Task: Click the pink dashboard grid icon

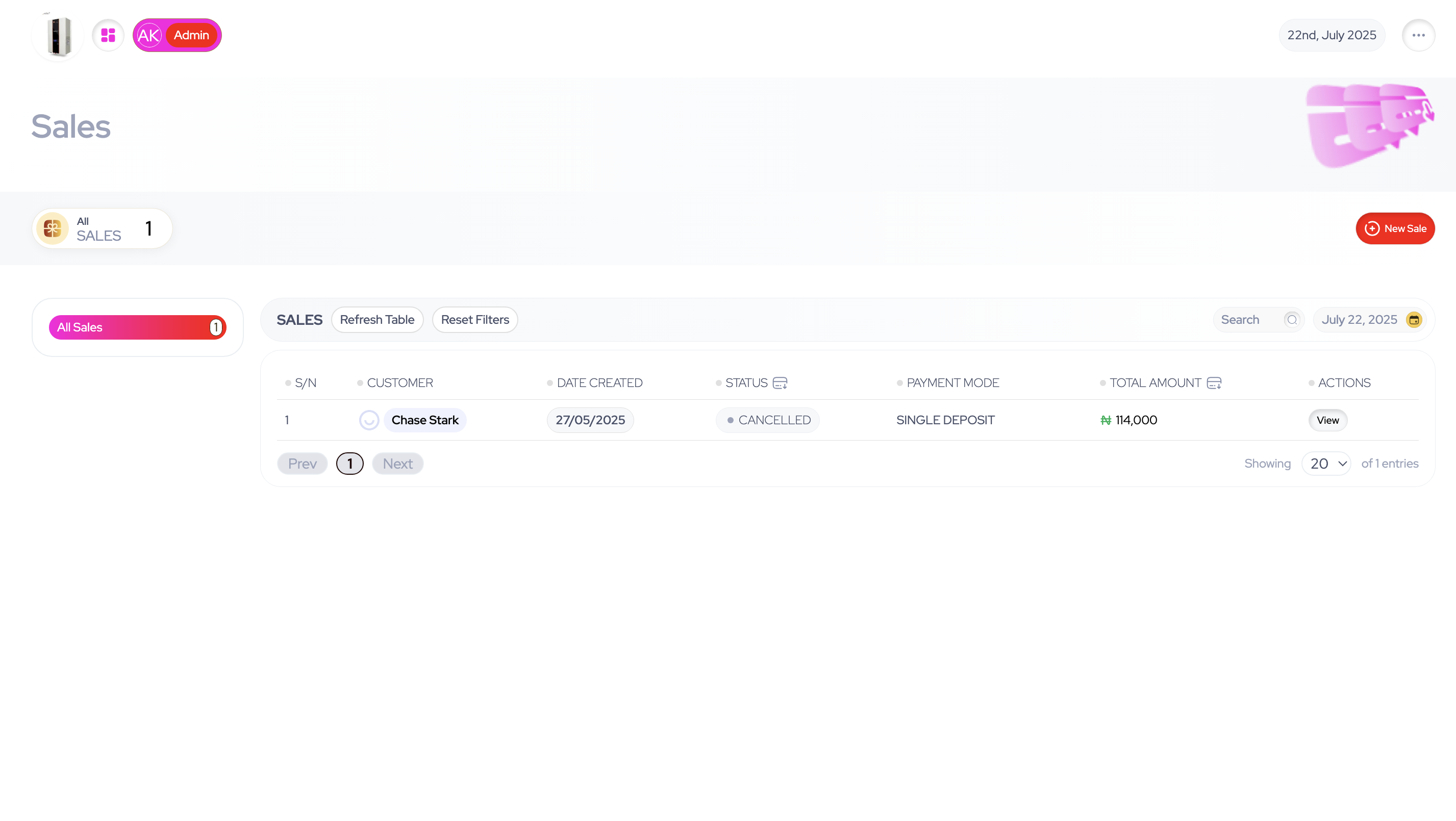Action: coord(108,35)
